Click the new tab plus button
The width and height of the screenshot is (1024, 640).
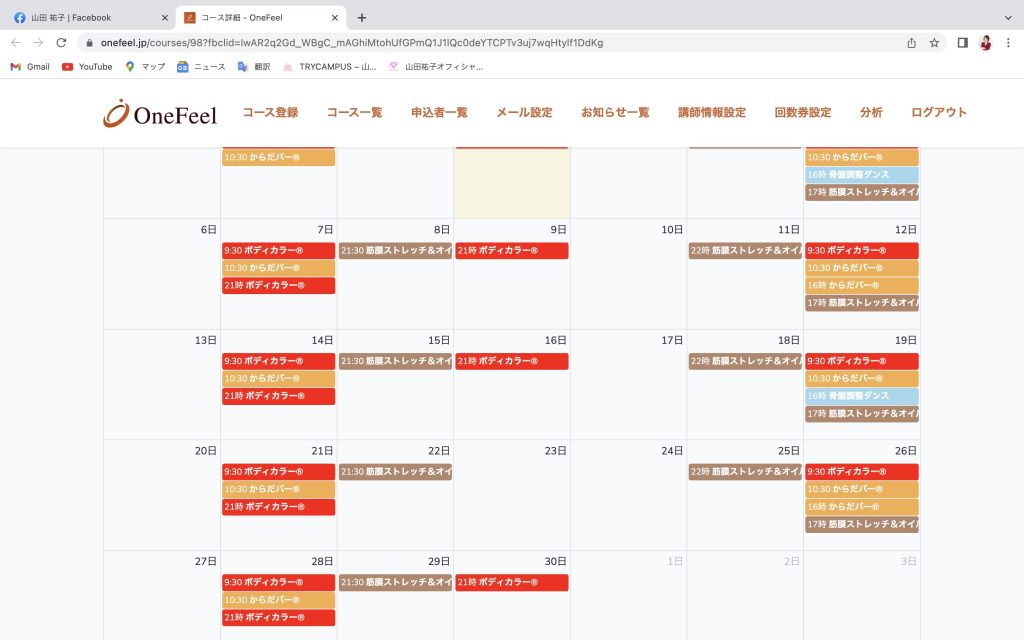(362, 17)
